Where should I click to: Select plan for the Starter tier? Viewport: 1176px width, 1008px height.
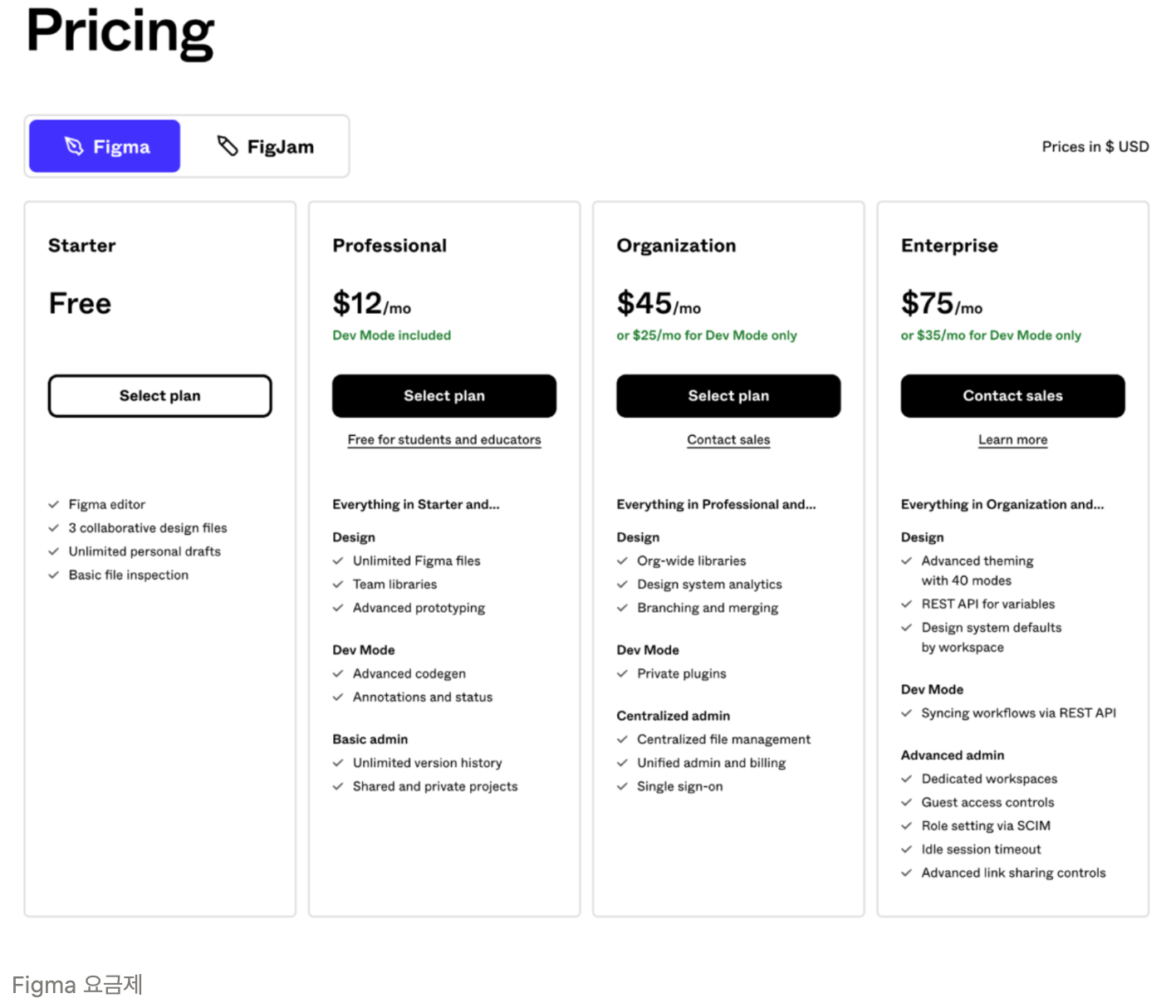159,396
